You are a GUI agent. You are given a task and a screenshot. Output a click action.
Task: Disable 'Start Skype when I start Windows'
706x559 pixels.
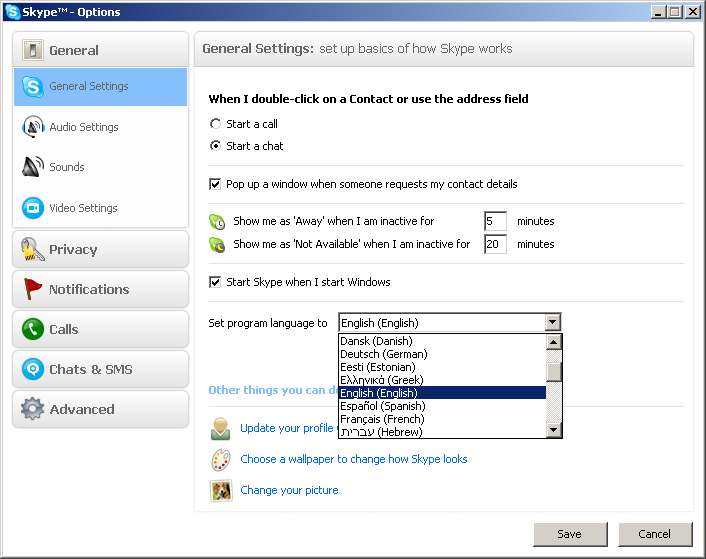(215, 282)
